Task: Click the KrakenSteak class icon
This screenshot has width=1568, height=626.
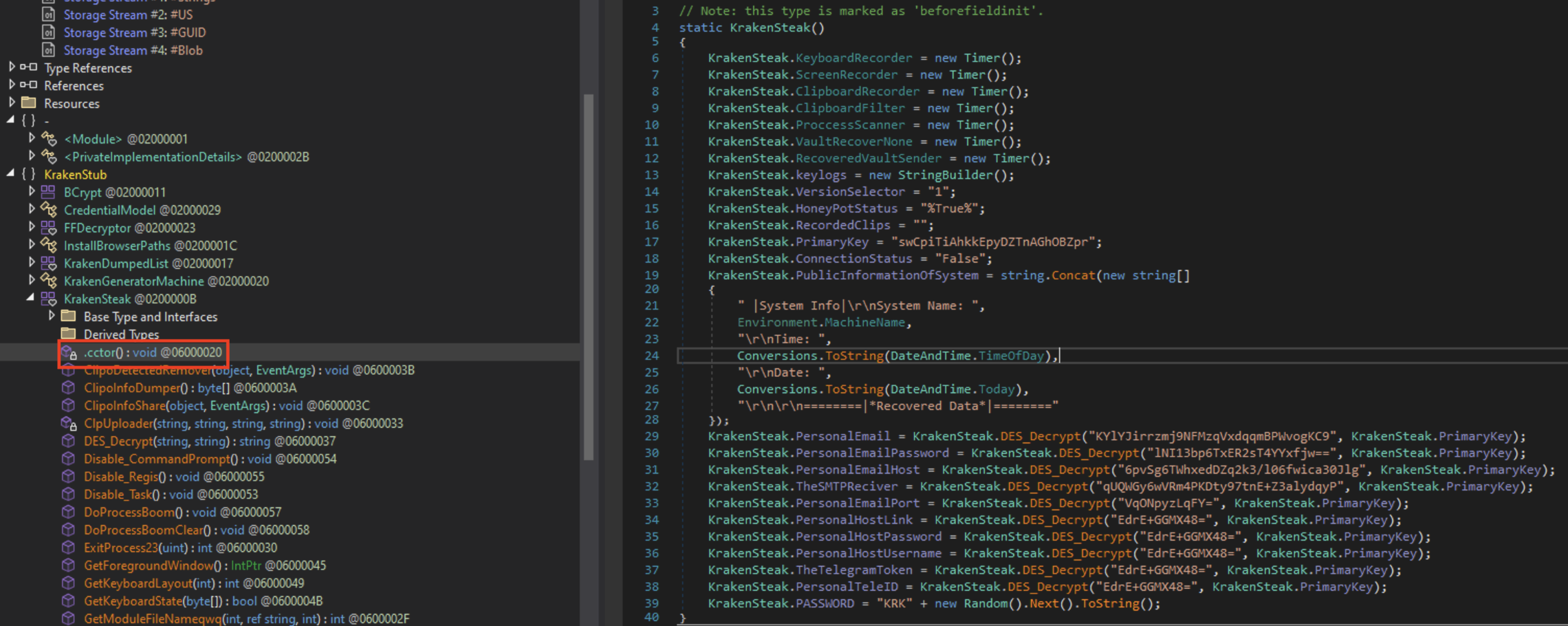Action: pyautogui.click(x=48, y=299)
